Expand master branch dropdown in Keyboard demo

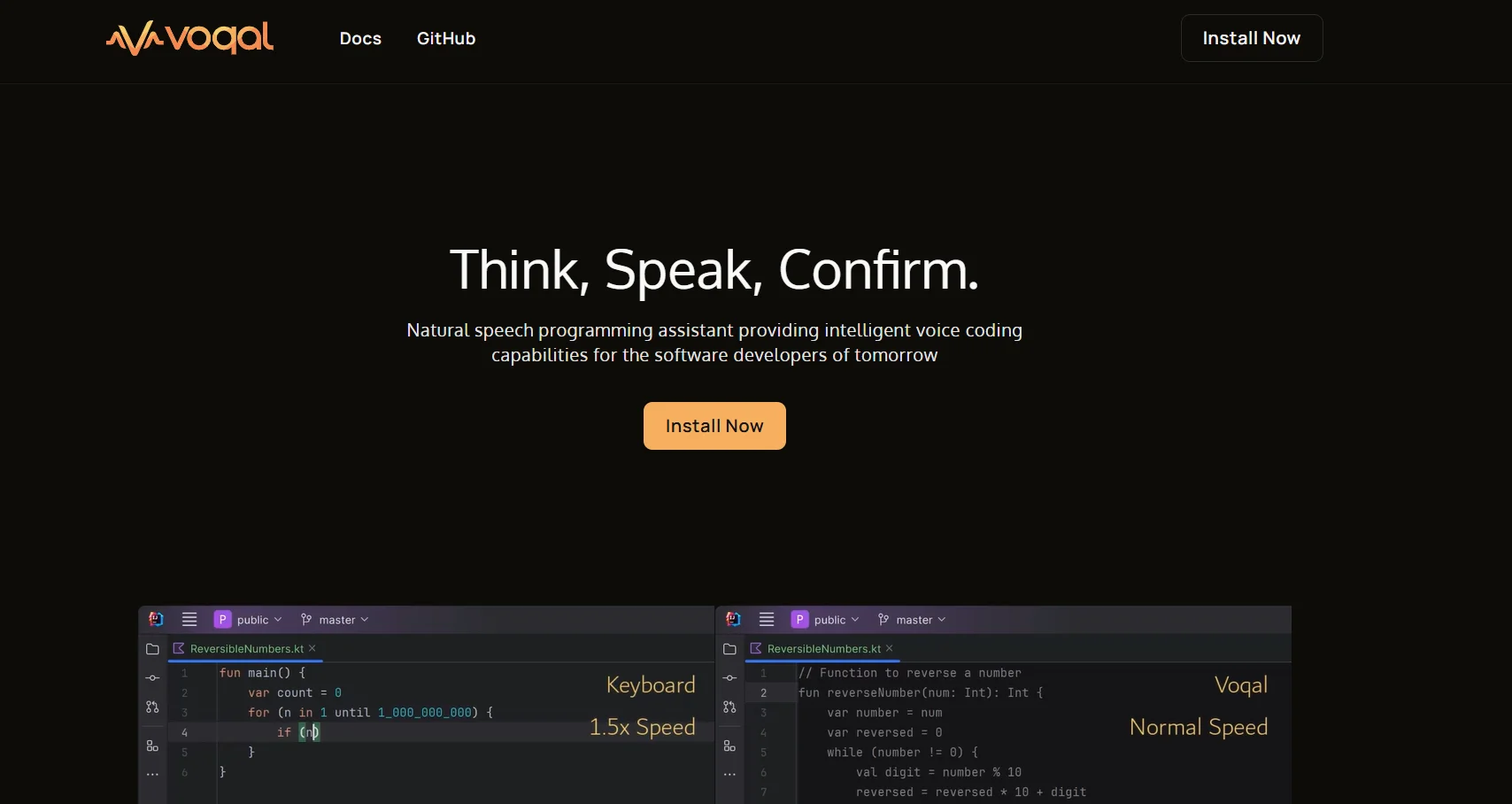pyautogui.click(x=335, y=620)
